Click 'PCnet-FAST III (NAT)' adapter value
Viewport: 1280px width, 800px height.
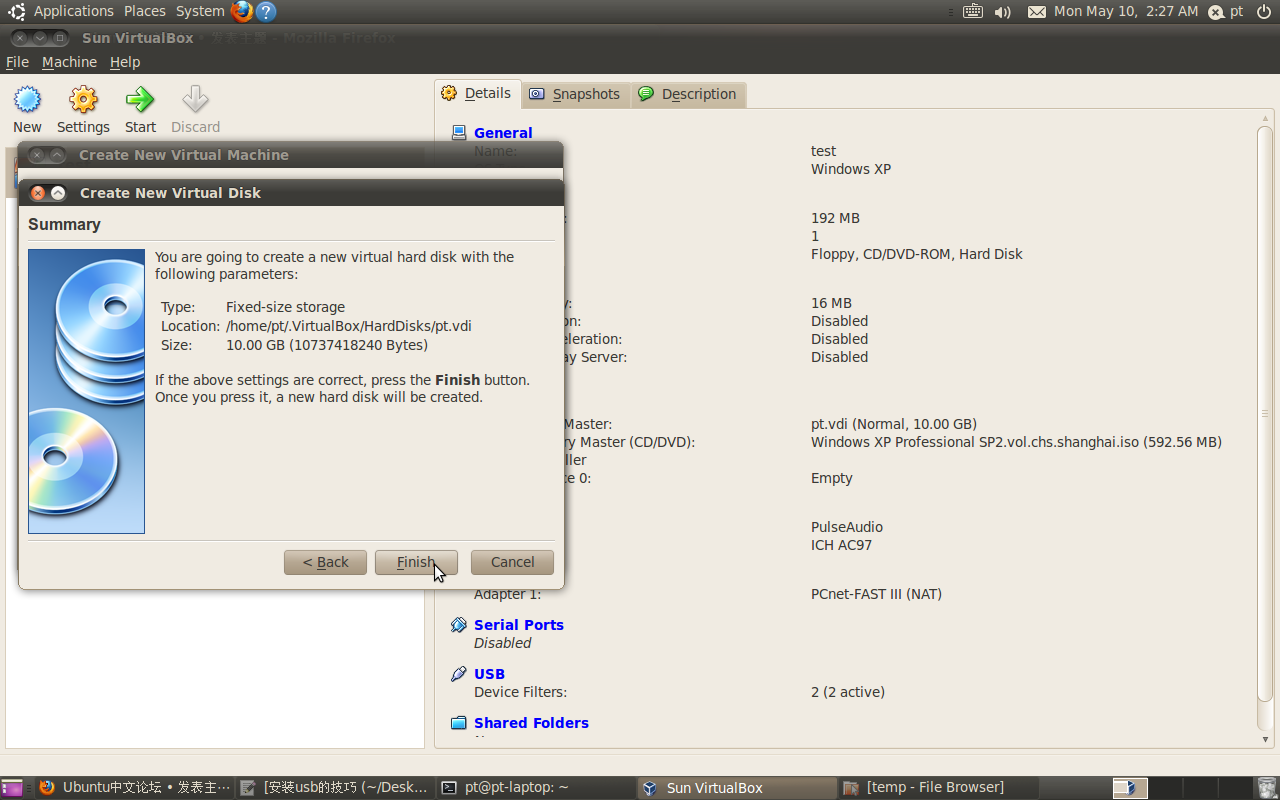click(876, 594)
